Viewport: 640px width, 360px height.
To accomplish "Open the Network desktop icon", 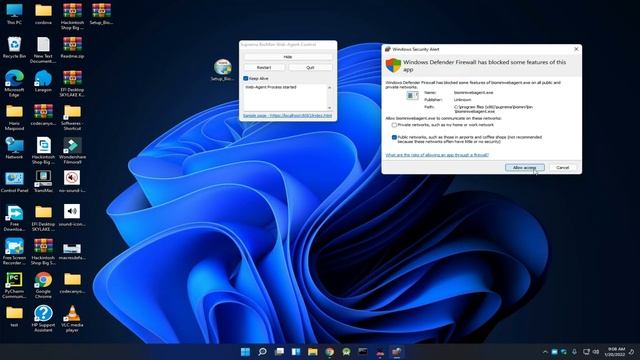I will (14, 148).
